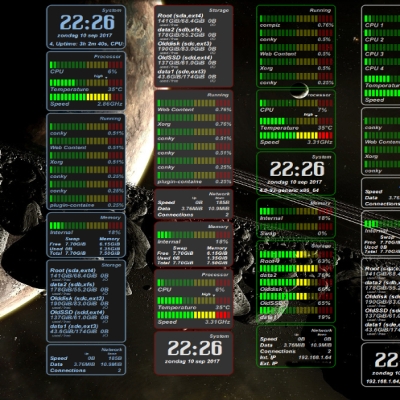Select OldSSD (sdd,ext4) in blue Storage panel
400x400 pixels.
click(77, 312)
